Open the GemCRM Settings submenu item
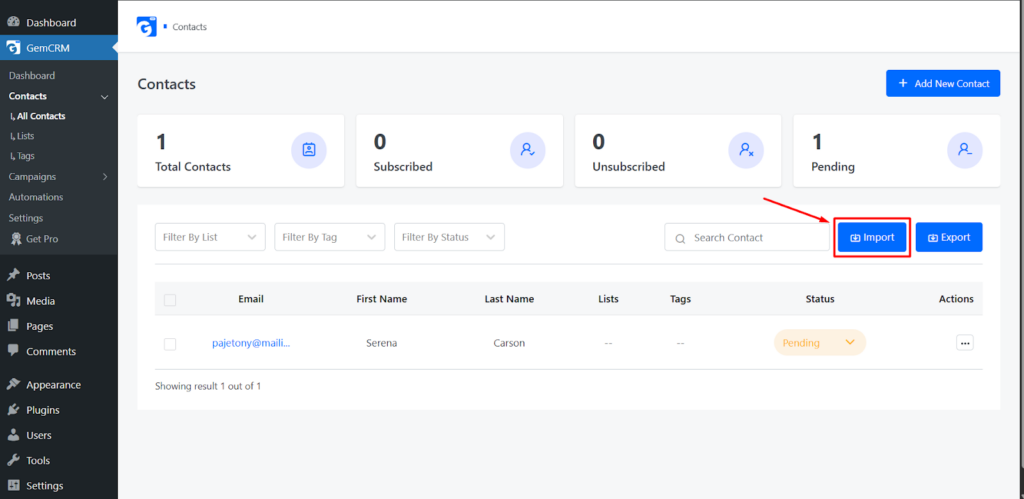Screen dimensions: 1024x499 coord(25,217)
